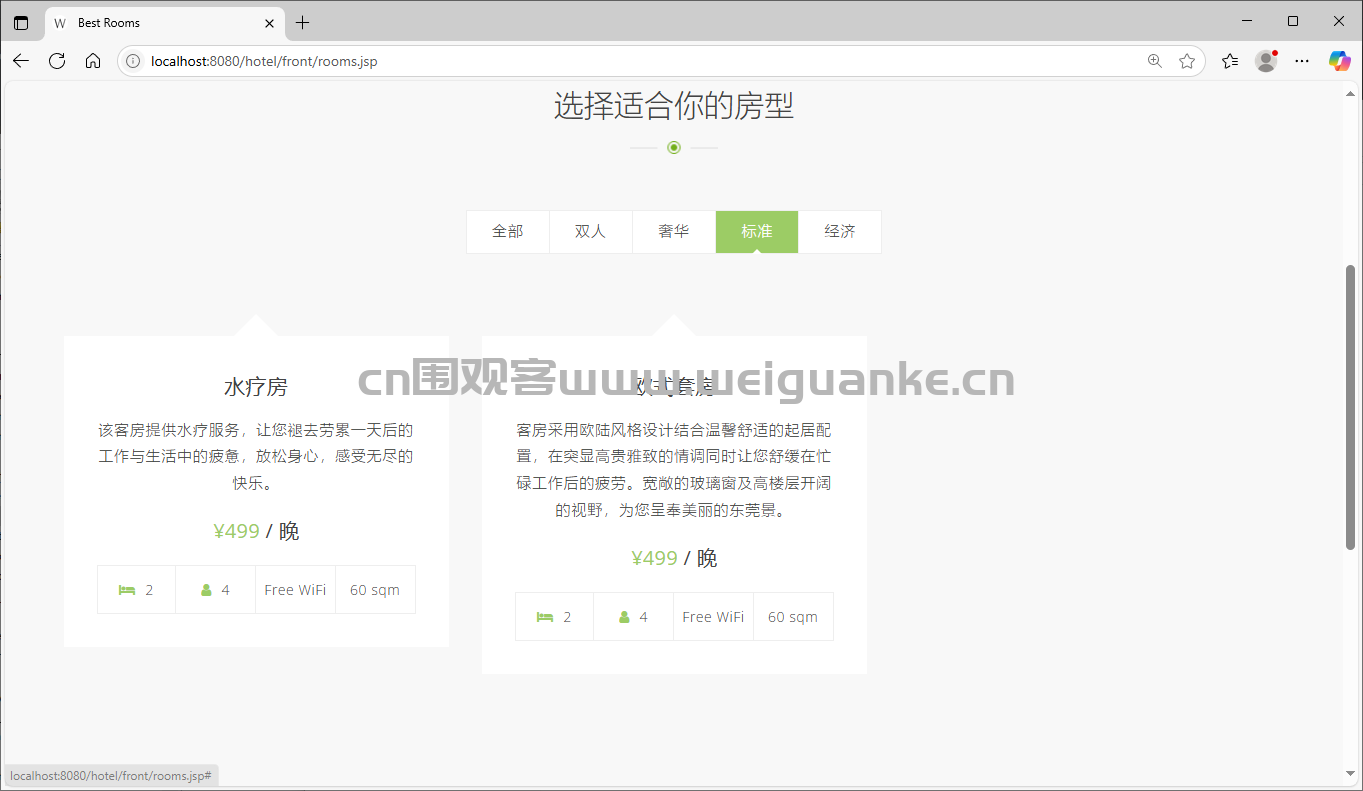Click the browser home icon
The height and width of the screenshot is (791, 1363).
point(93,61)
